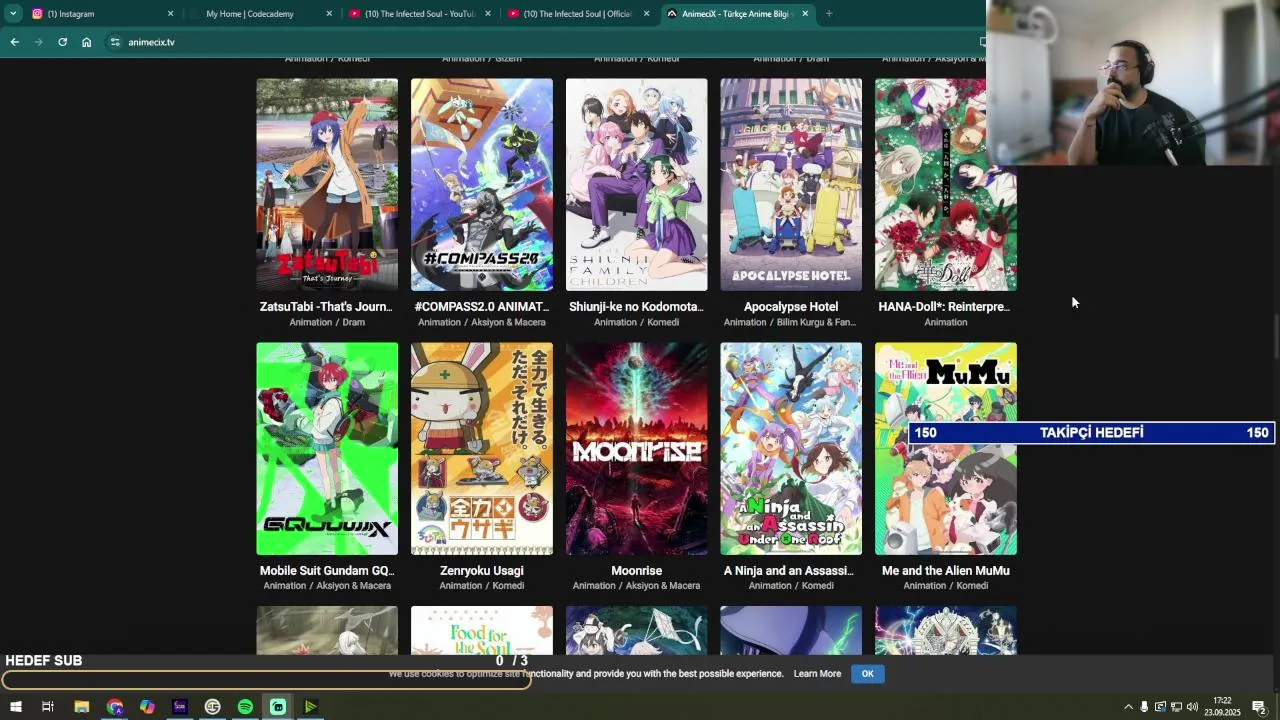
Task: Reload the animecix.tv page
Action: tap(62, 42)
